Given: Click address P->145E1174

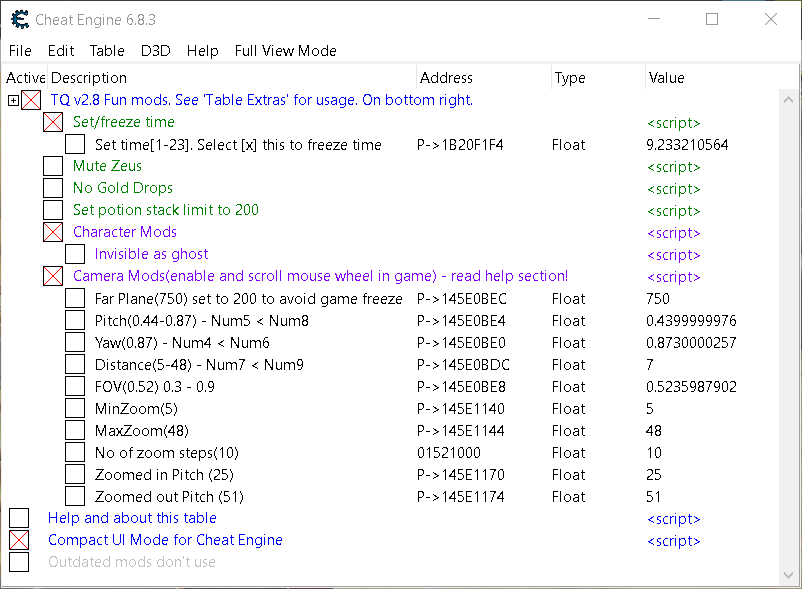Looking at the screenshot, I should [460, 496].
